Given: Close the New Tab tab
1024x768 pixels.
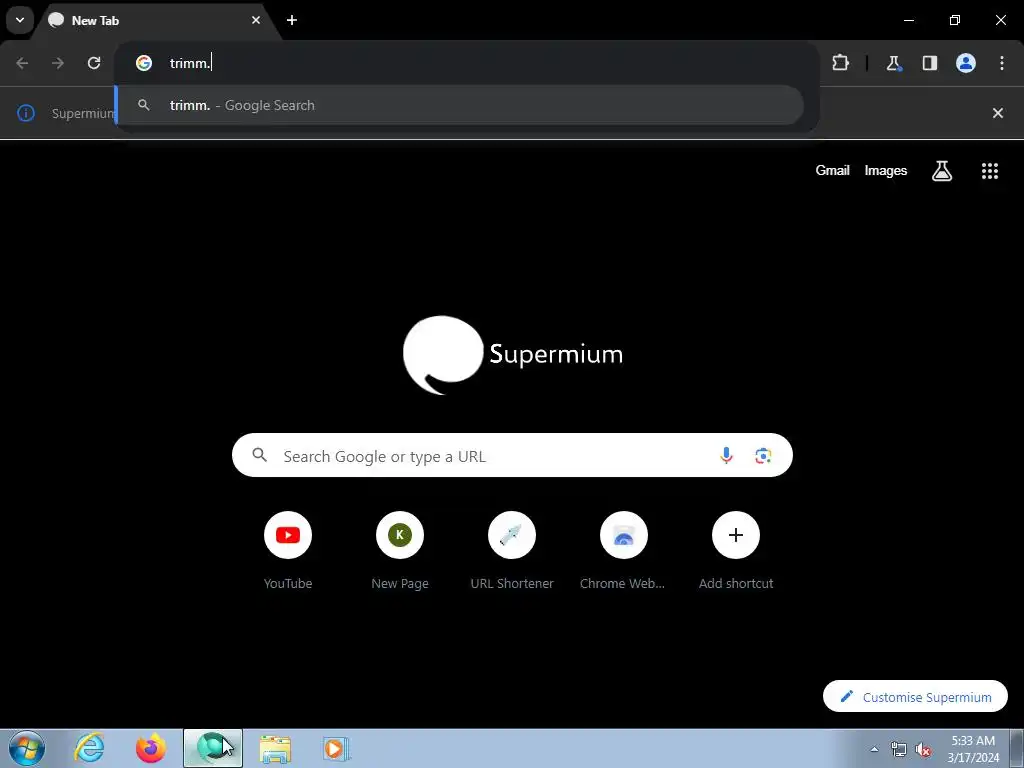Looking at the screenshot, I should click(256, 20).
